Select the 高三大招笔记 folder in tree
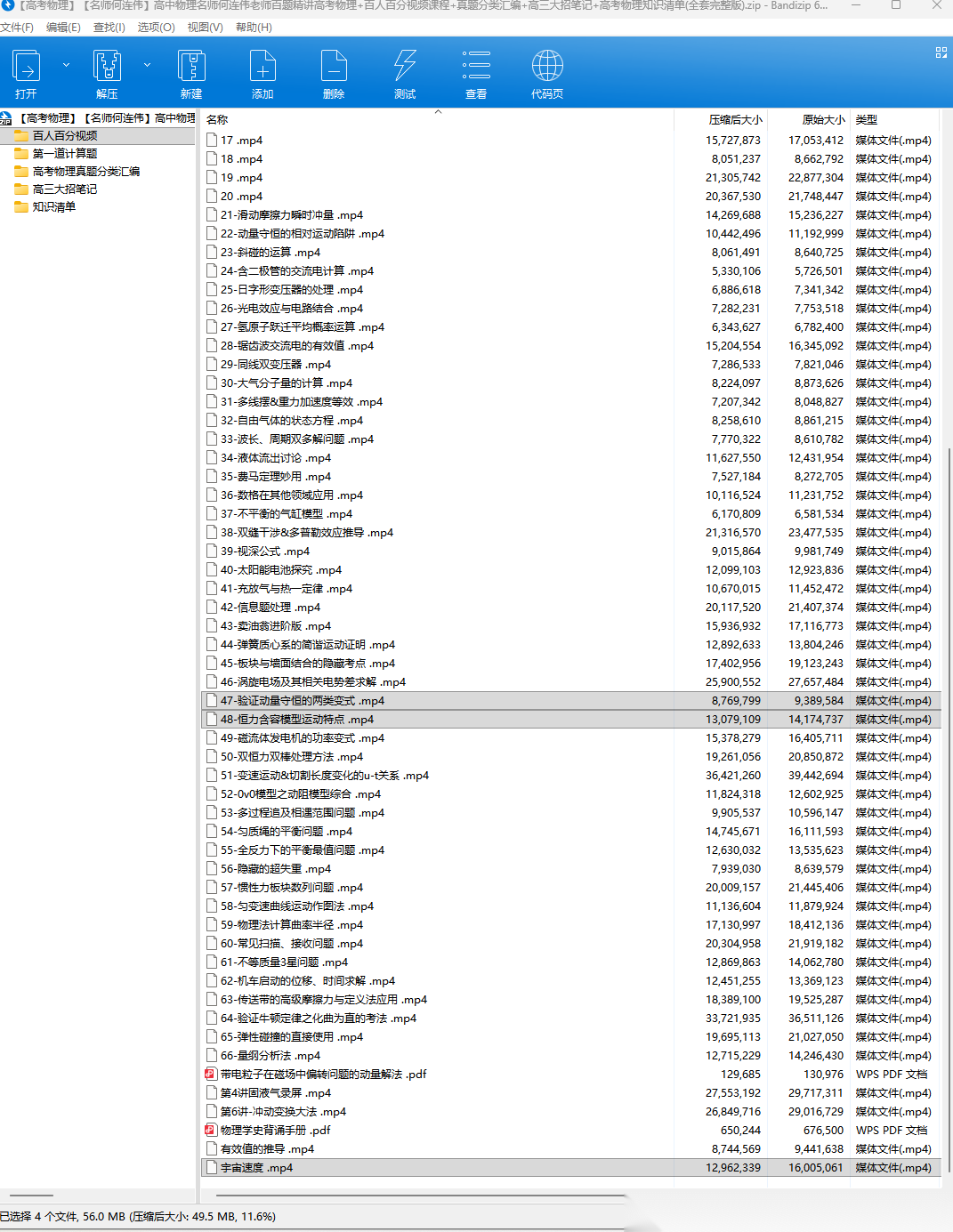953x1232 pixels. 65,189
